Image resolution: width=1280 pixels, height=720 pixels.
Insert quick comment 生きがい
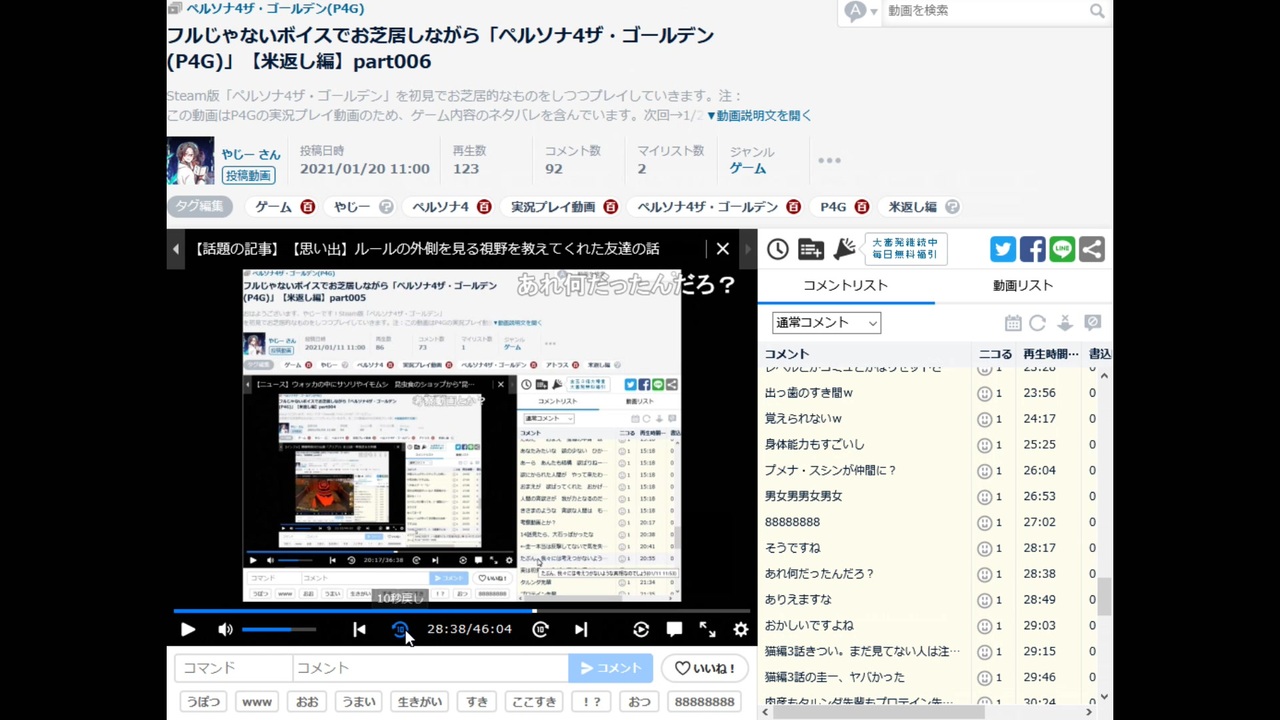tap(419, 702)
